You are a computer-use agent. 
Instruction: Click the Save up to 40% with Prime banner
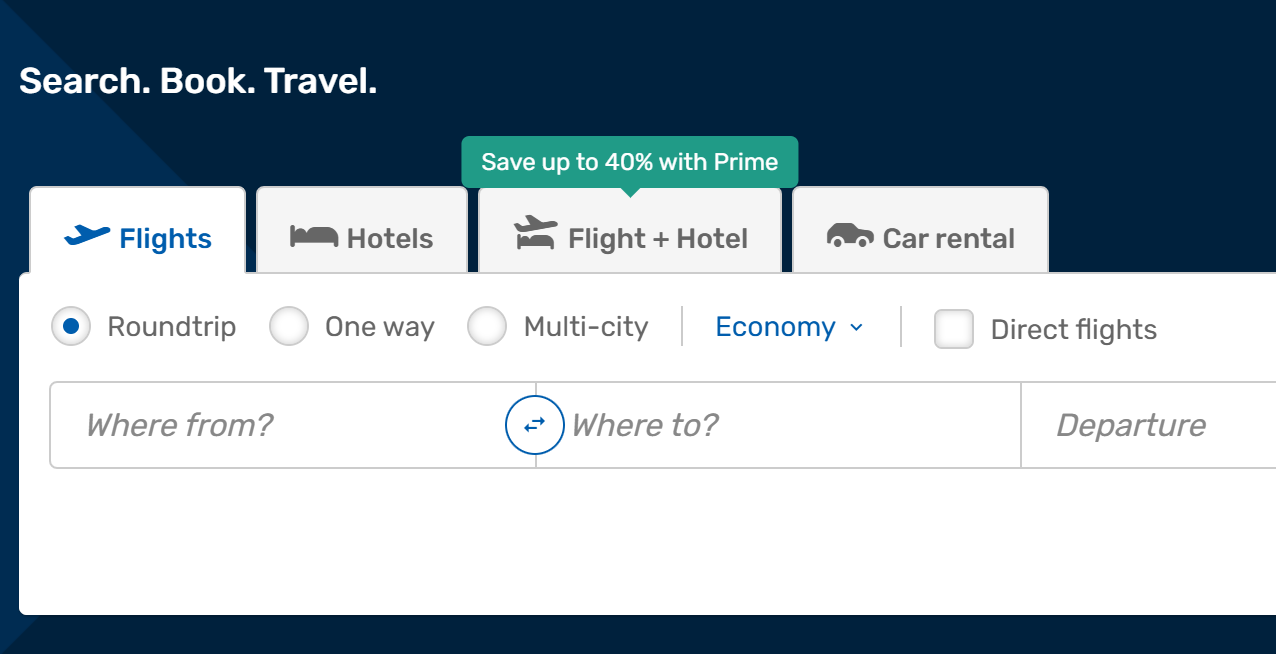pos(630,162)
